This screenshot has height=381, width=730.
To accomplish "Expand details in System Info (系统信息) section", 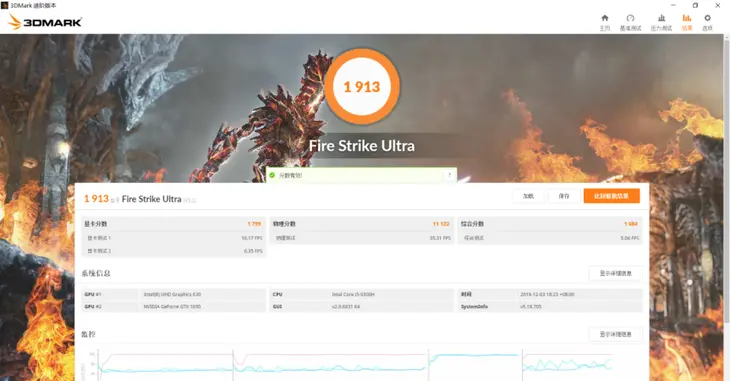I will pyautogui.click(x=615, y=273).
